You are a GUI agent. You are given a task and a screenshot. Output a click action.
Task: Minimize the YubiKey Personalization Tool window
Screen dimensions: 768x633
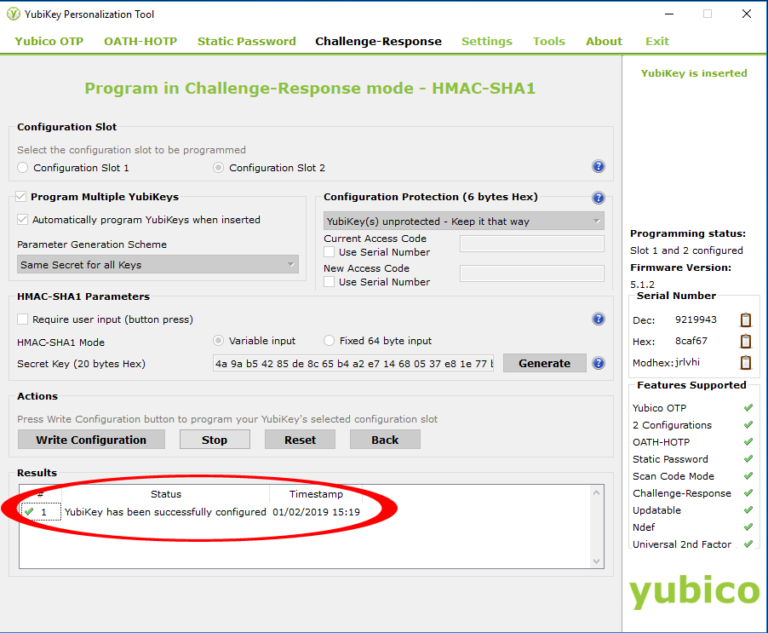[669, 14]
